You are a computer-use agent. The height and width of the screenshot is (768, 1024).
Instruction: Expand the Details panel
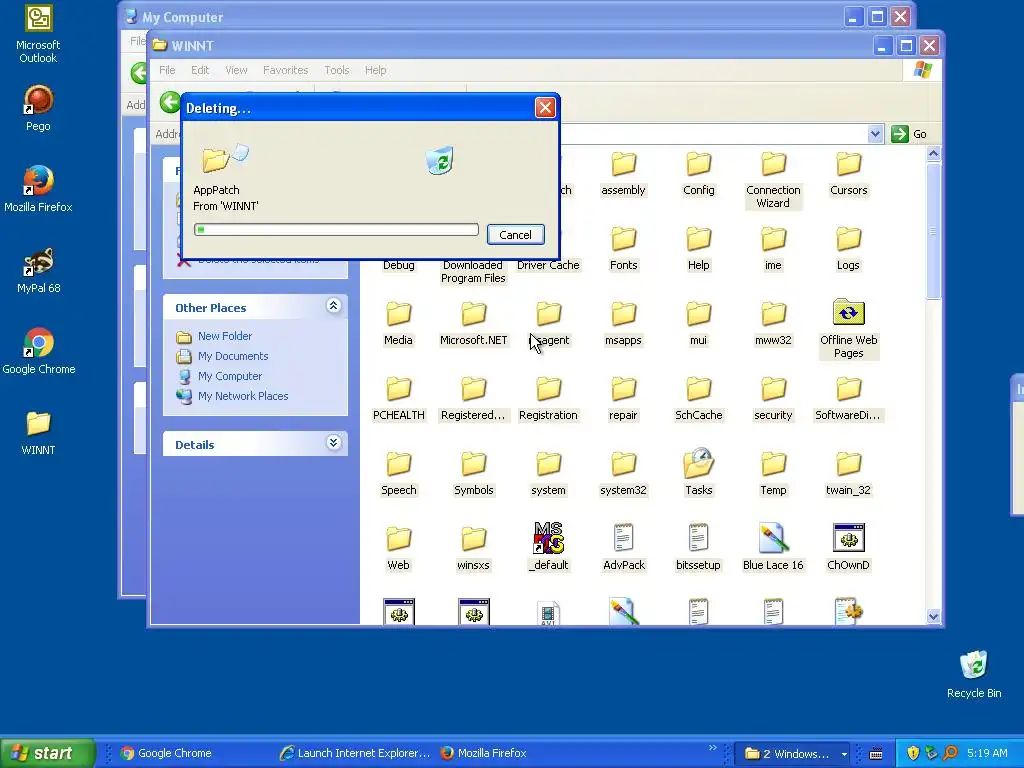pyautogui.click(x=333, y=443)
